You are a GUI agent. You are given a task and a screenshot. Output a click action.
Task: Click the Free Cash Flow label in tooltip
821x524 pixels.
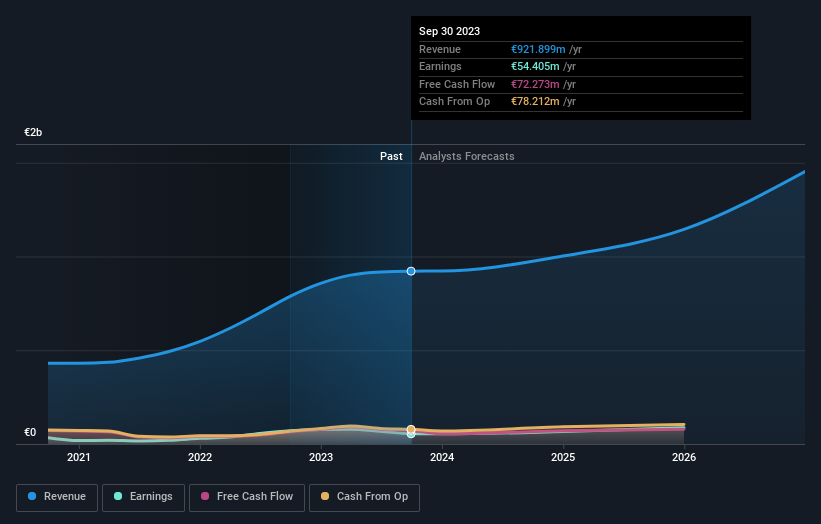[457, 84]
